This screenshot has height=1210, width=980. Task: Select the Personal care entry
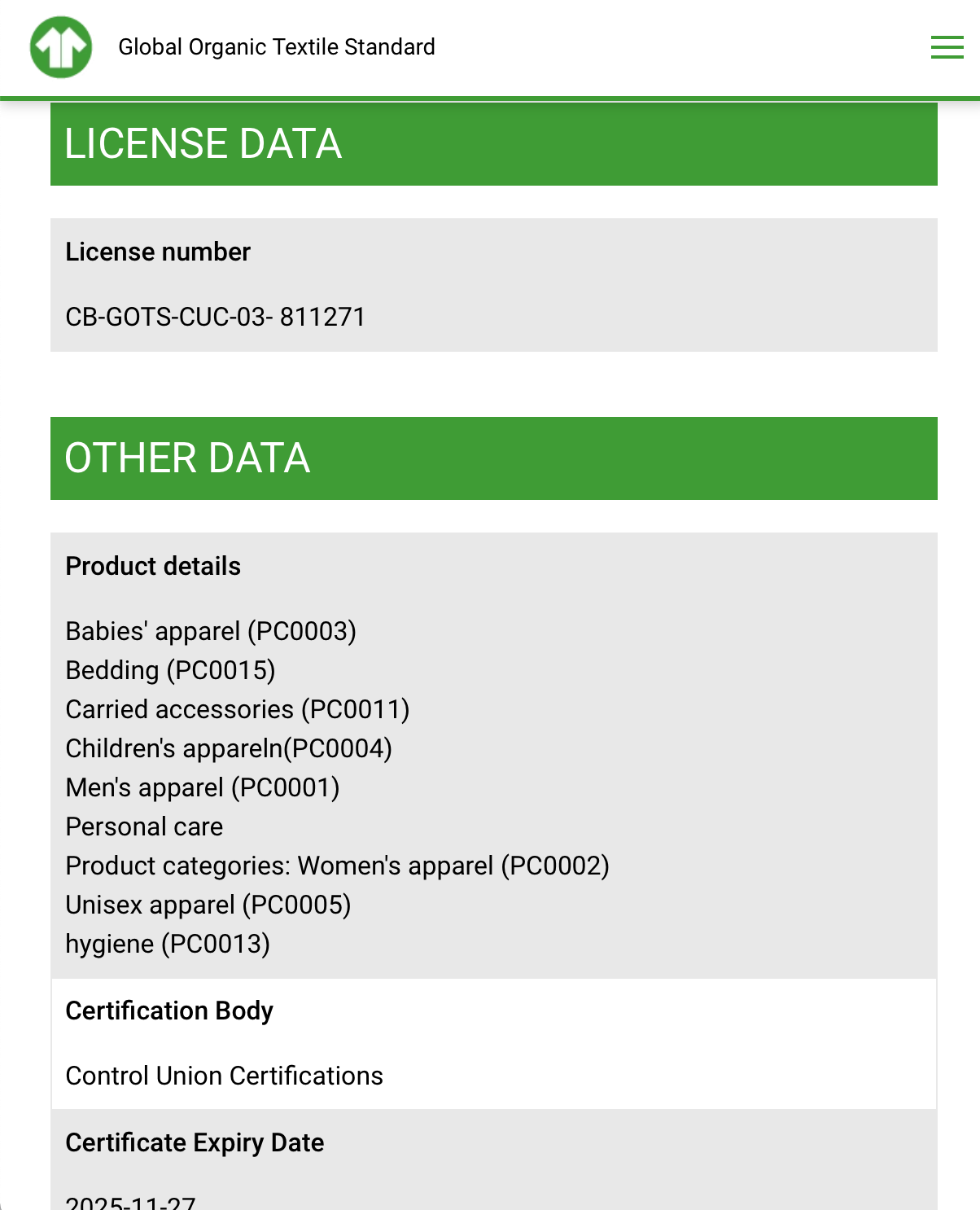tap(144, 827)
